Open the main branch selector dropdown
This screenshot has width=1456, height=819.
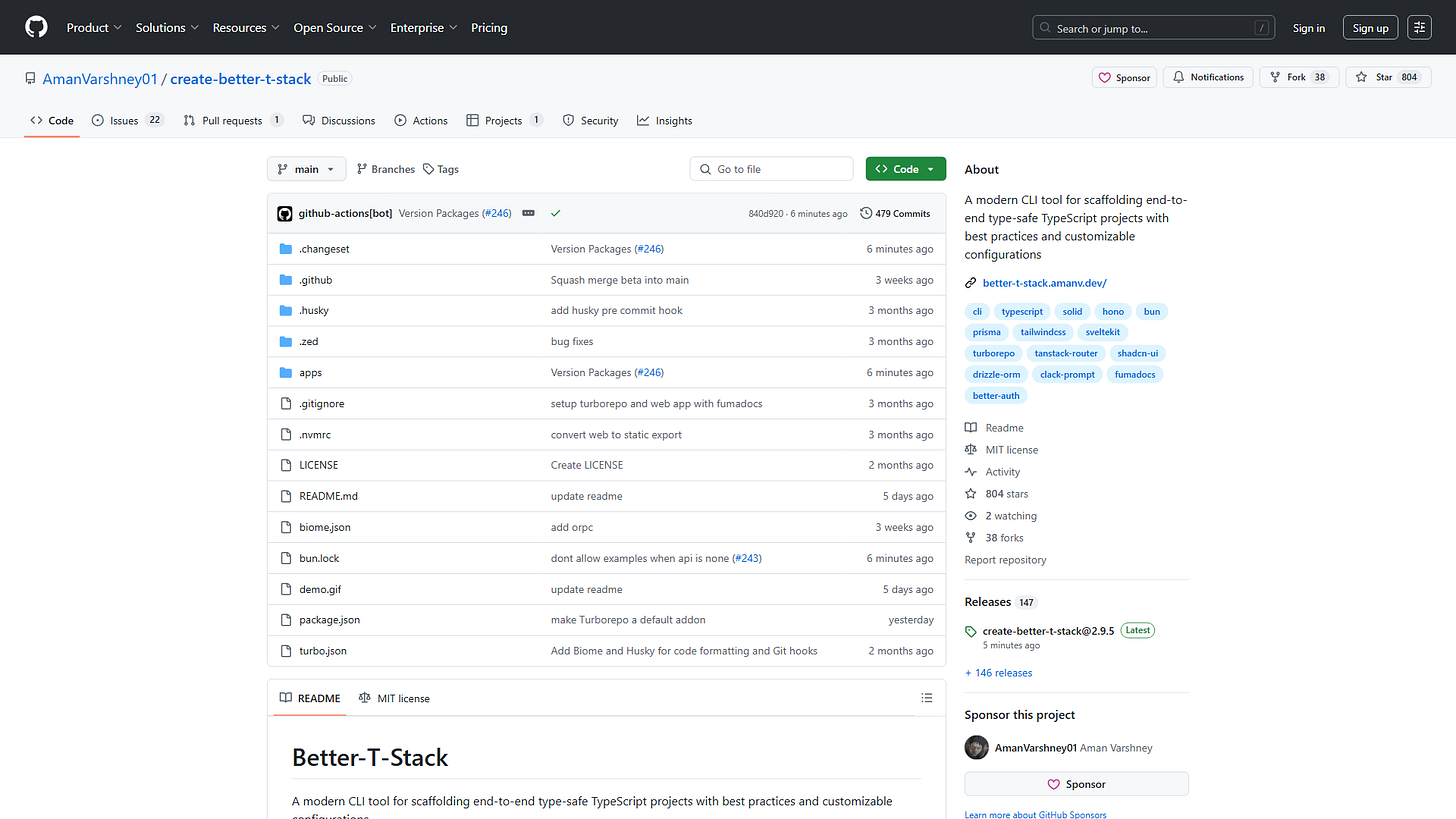(x=307, y=169)
